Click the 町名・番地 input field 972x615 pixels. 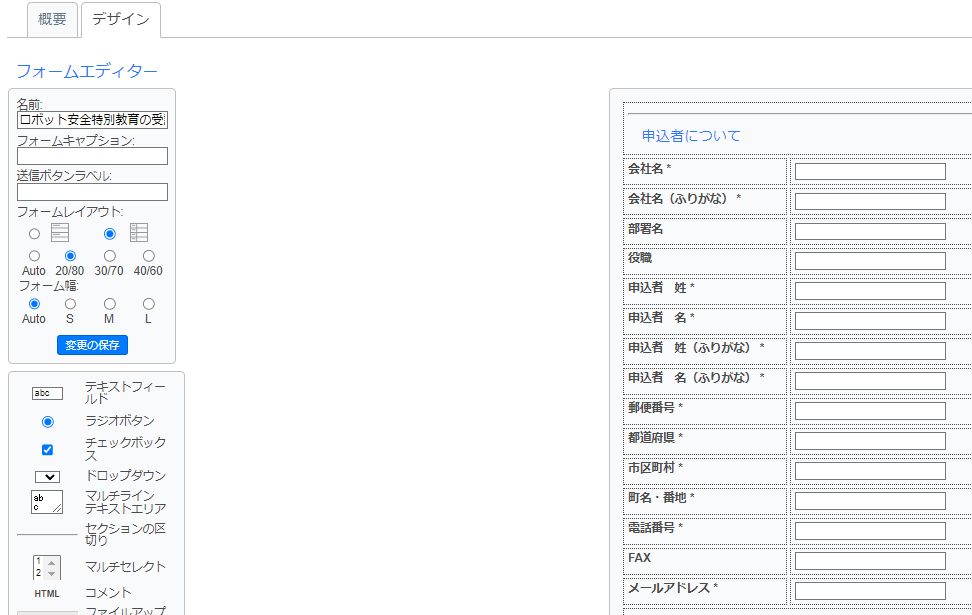pyautogui.click(x=870, y=501)
